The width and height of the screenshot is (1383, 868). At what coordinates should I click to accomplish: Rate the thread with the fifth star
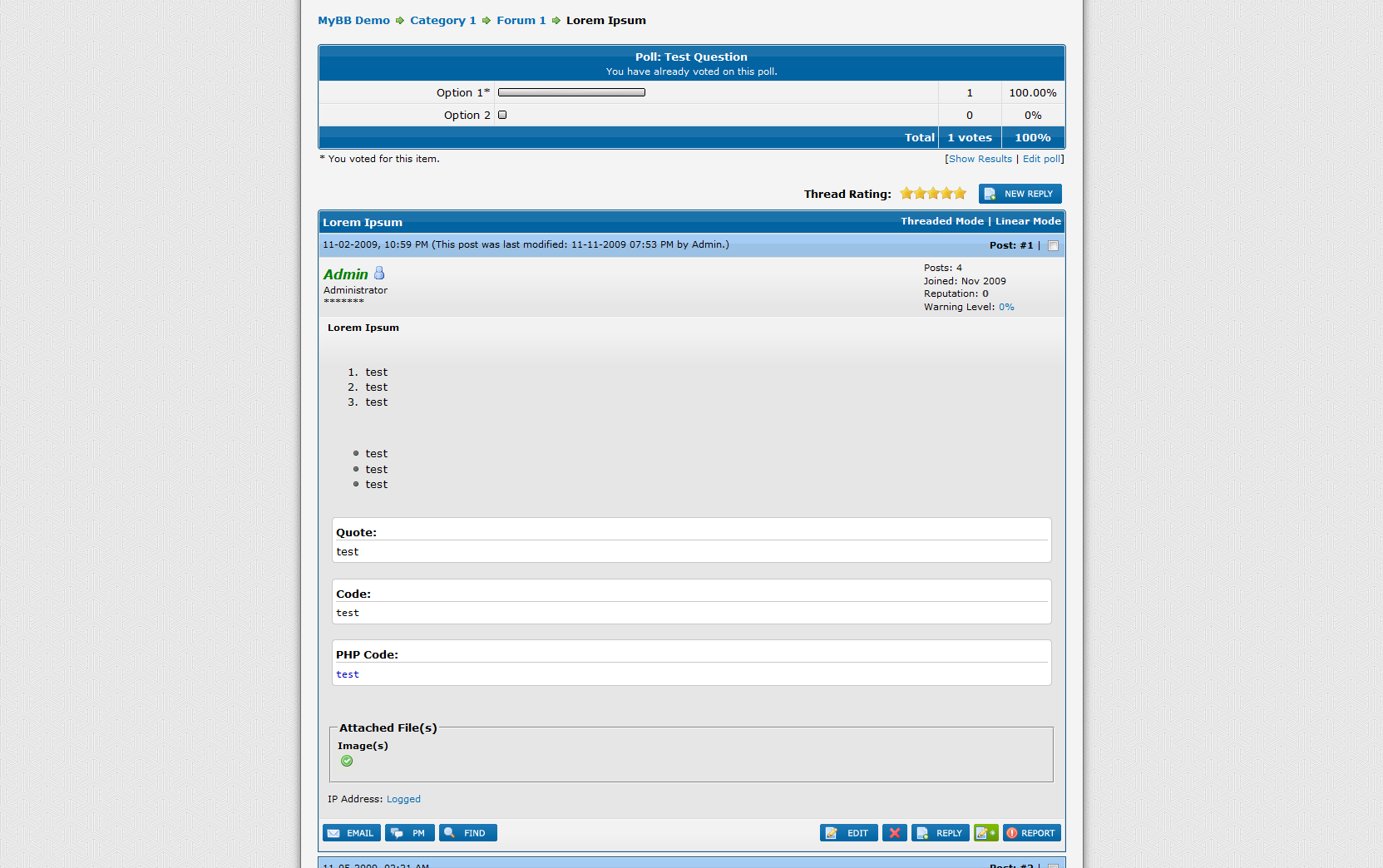[960, 194]
